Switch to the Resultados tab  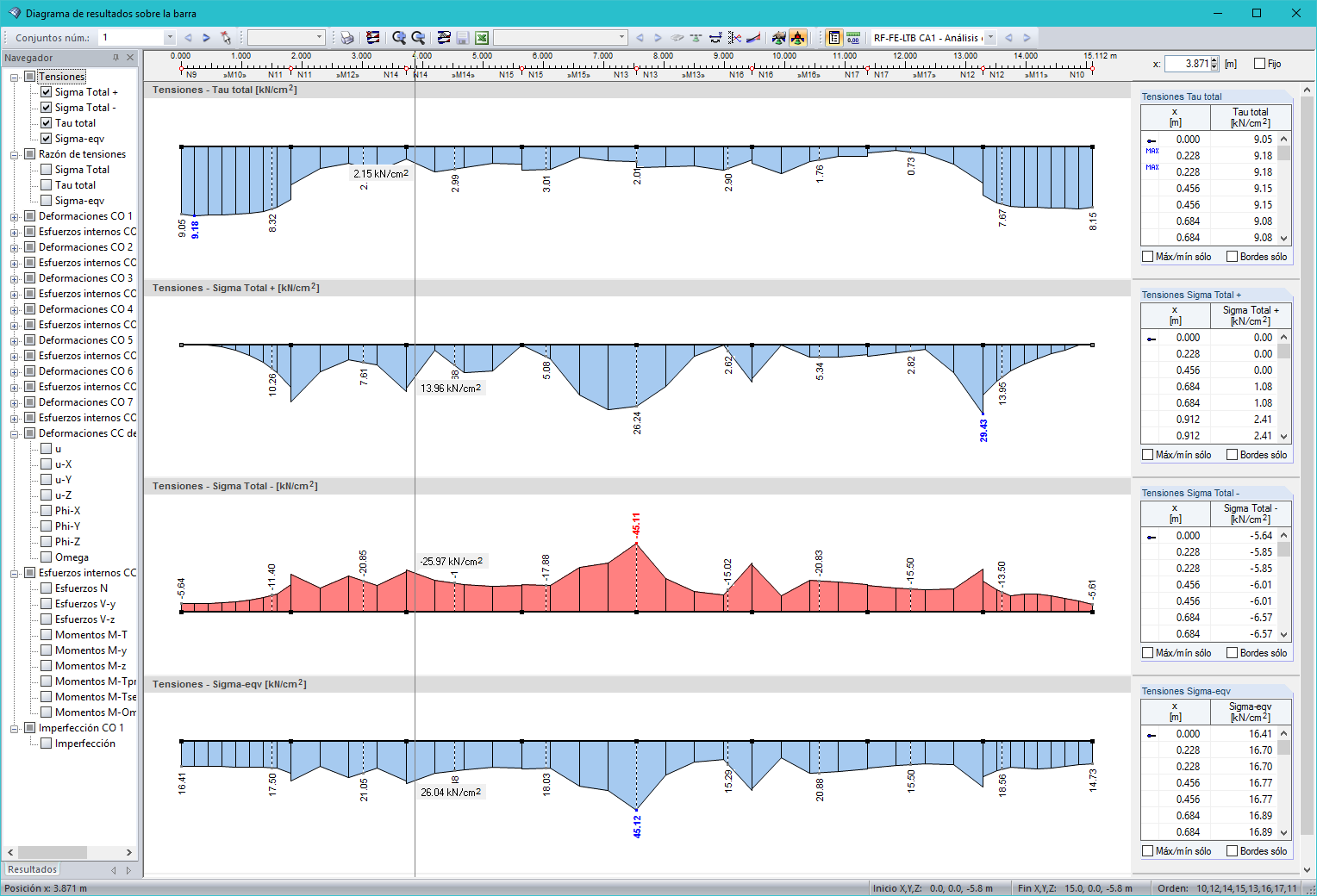(33, 870)
